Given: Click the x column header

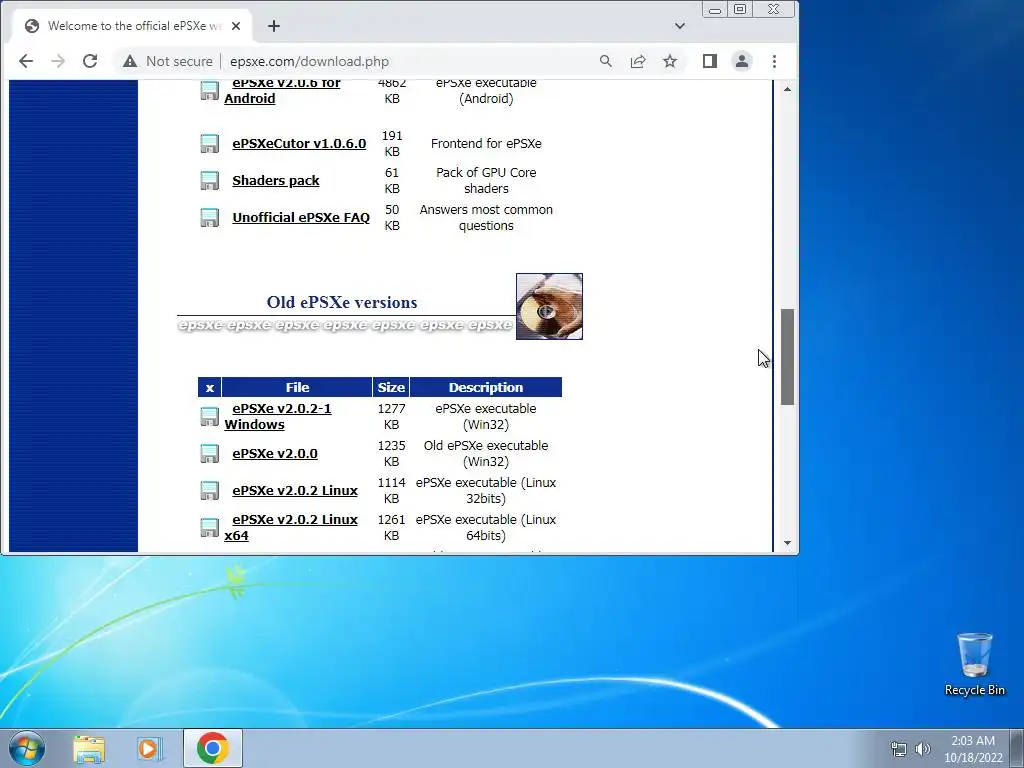Looking at the screenshot, I should pos(210,387).
